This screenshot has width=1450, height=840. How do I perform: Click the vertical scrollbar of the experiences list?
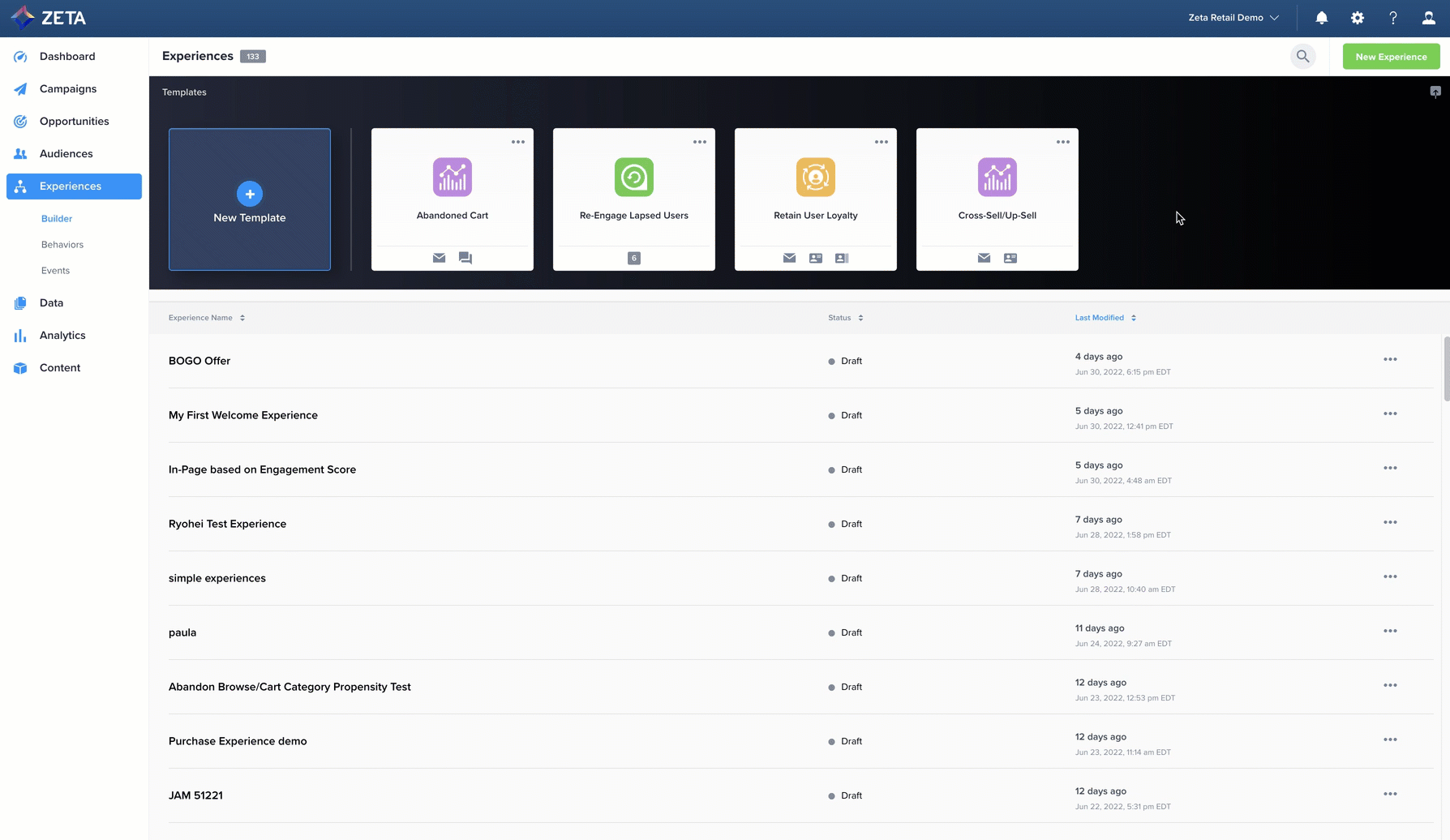tap(1446, 370)
